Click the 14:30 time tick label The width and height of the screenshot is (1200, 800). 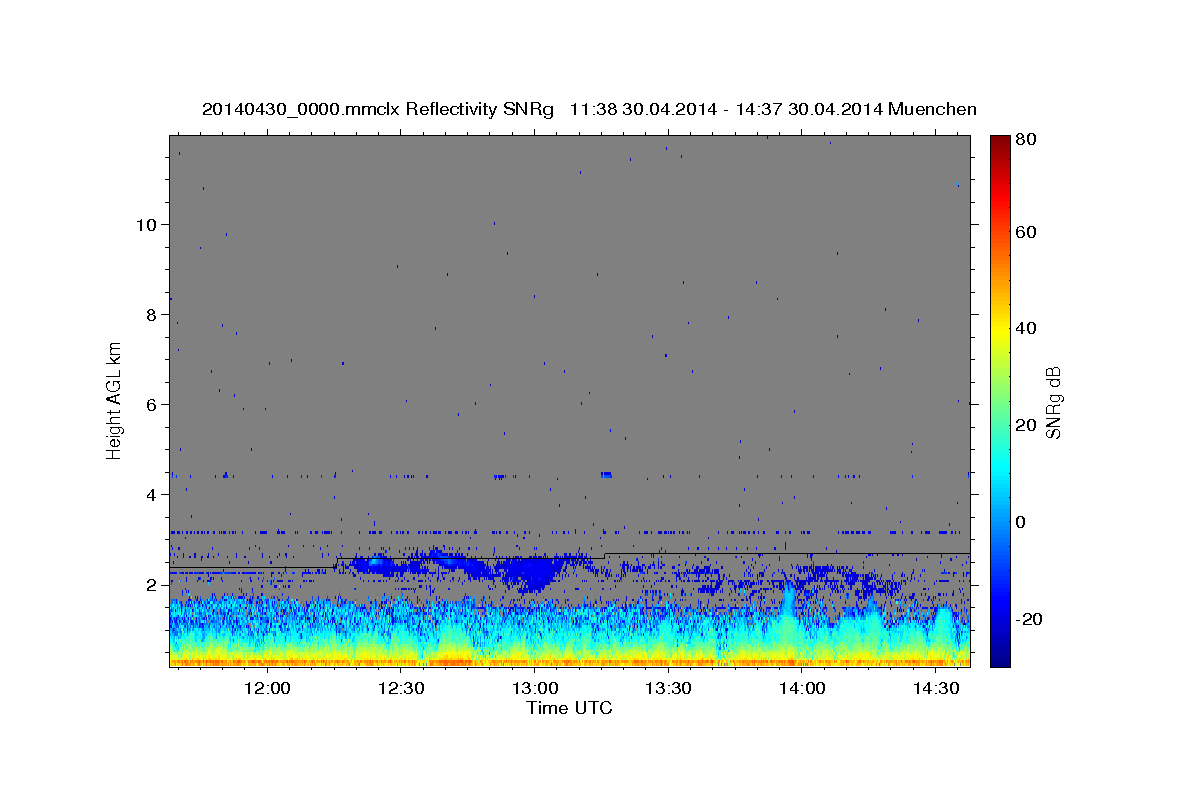pyautogui.click(x=935, y=689)
